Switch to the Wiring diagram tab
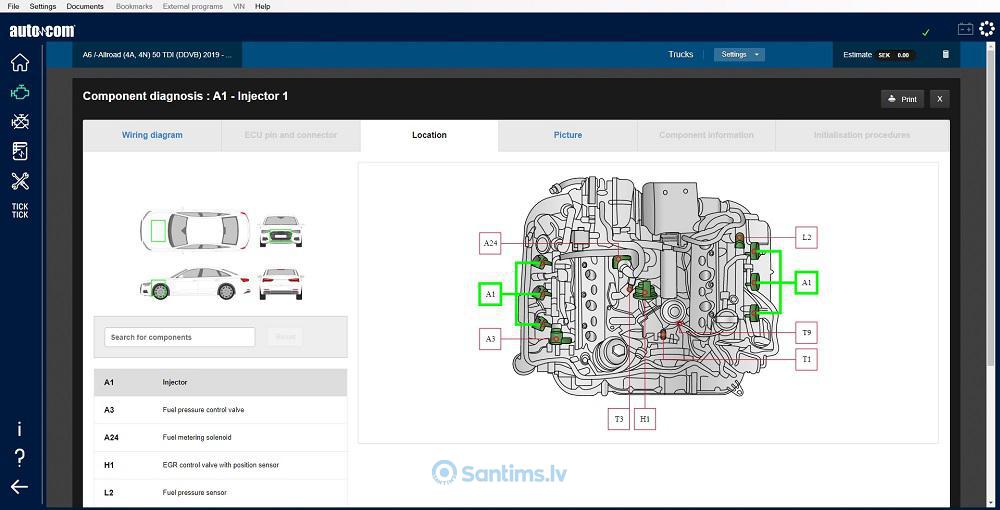The height and width of the screenshot is (510, 1000). coord(152,135)
